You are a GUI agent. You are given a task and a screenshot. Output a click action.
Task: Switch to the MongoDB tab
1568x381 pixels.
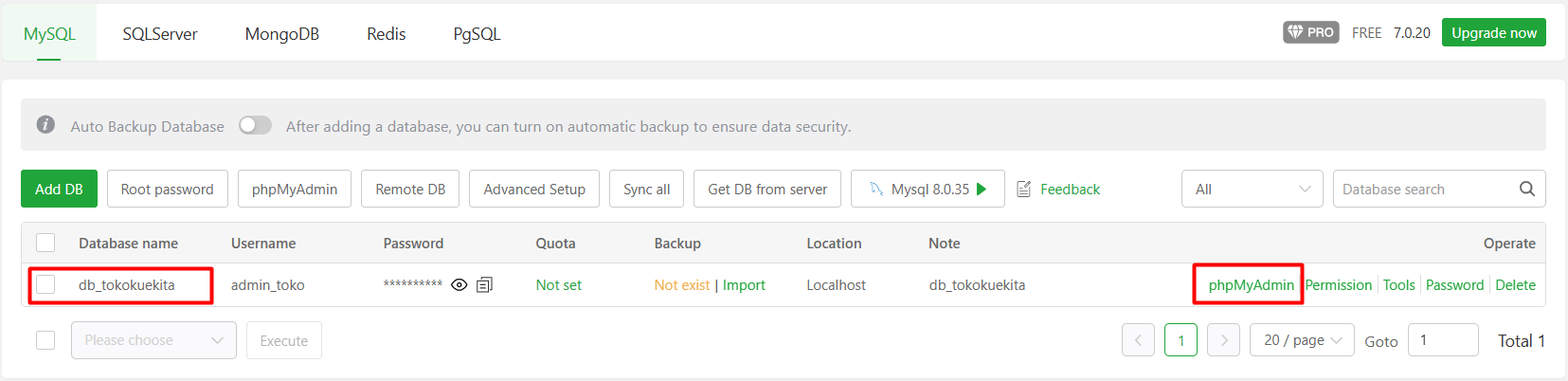pyautogui.click(x=282, y=33)
